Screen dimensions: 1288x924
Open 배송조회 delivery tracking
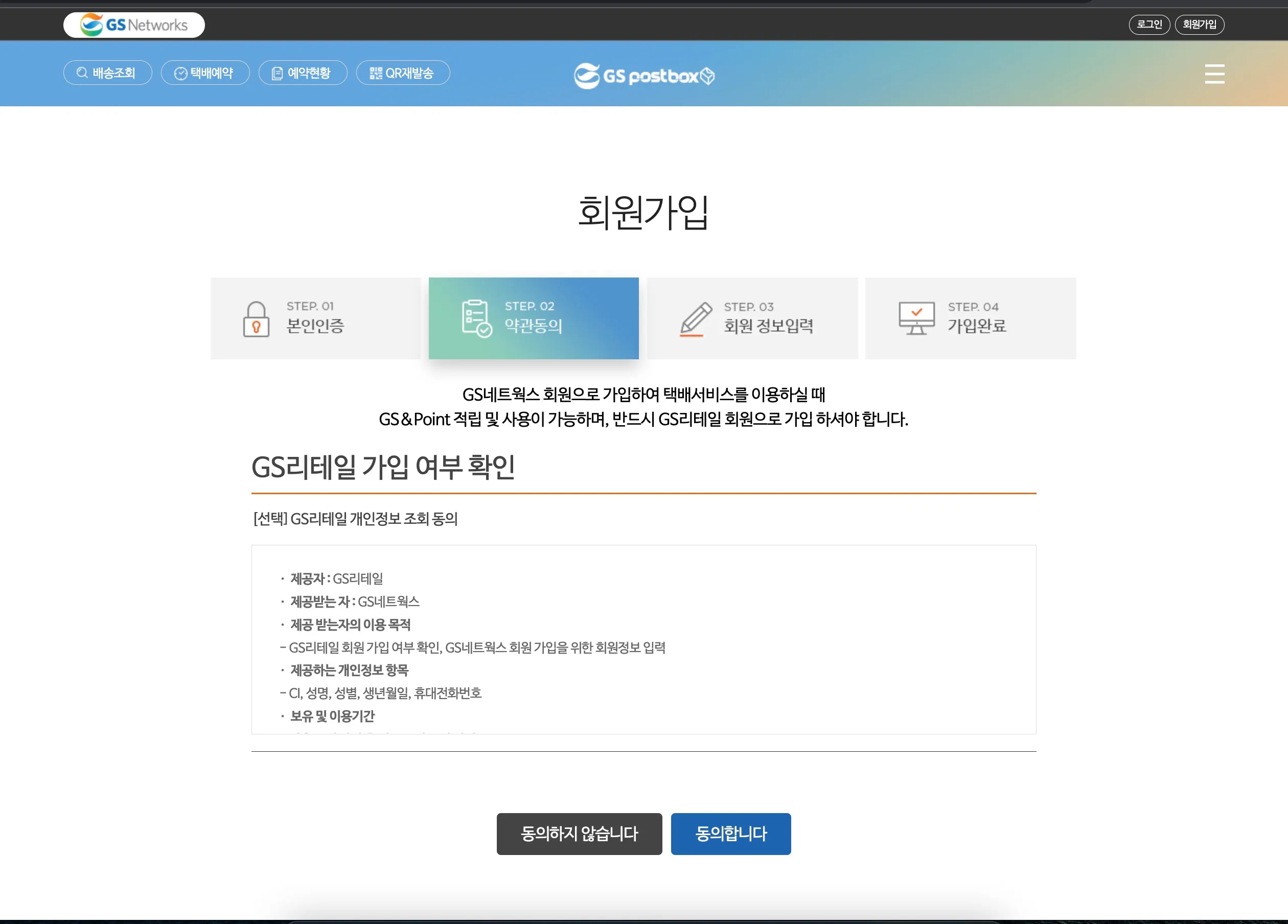107,73
